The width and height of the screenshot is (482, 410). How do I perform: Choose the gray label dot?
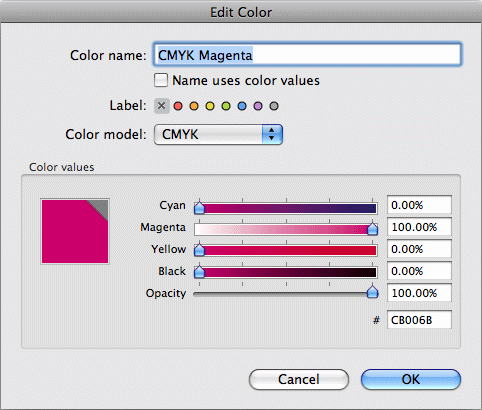coord(274,106)
